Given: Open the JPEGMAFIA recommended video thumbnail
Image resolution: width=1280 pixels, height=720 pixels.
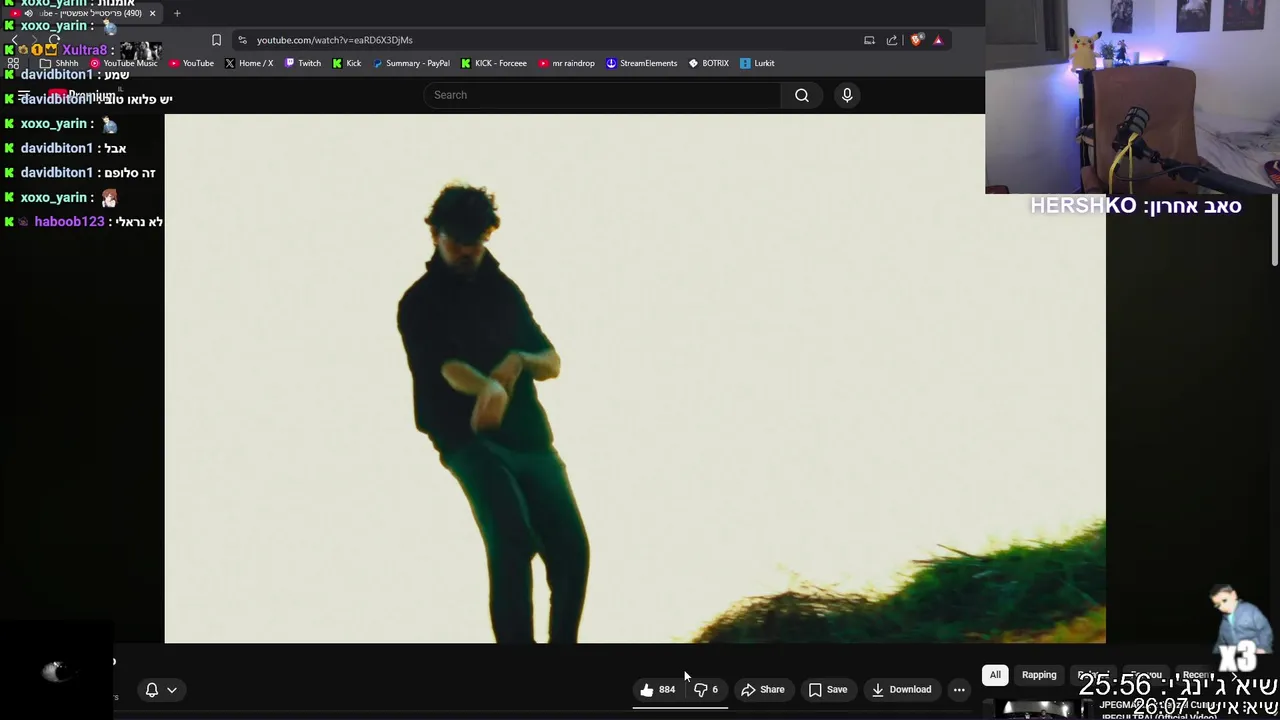Looking at the screenshot, I should coord(1040,708).
